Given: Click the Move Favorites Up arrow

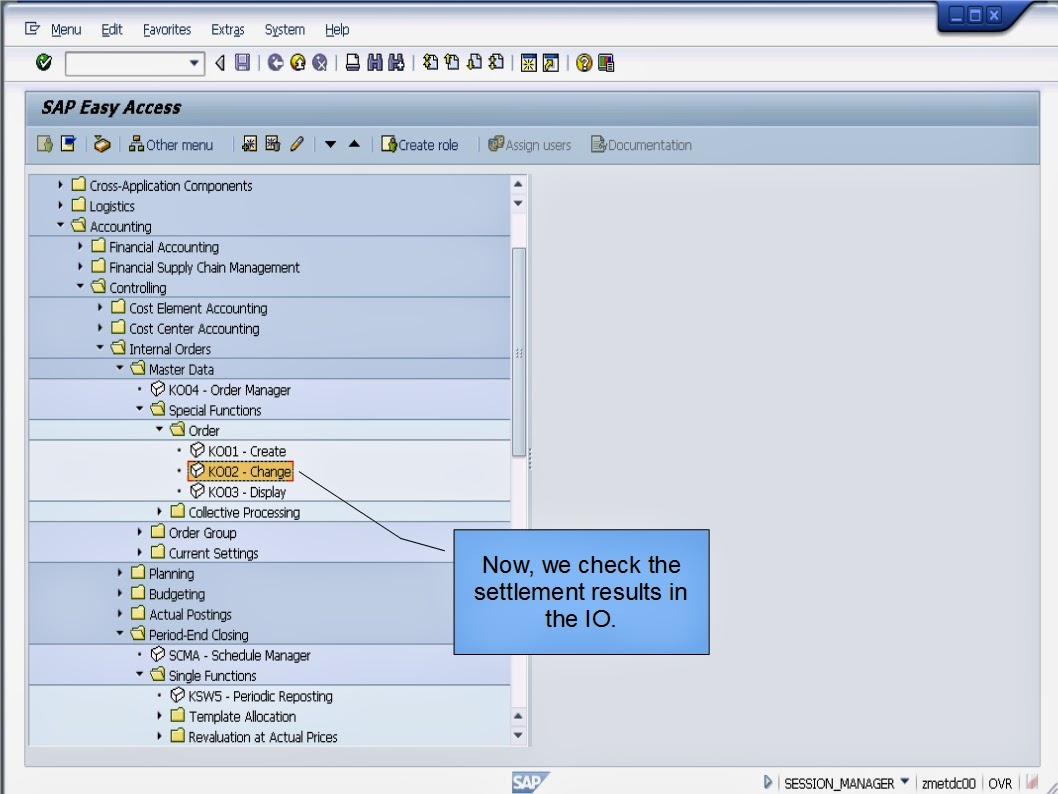Looking at the screenshot, I should [x=354, y=144].
